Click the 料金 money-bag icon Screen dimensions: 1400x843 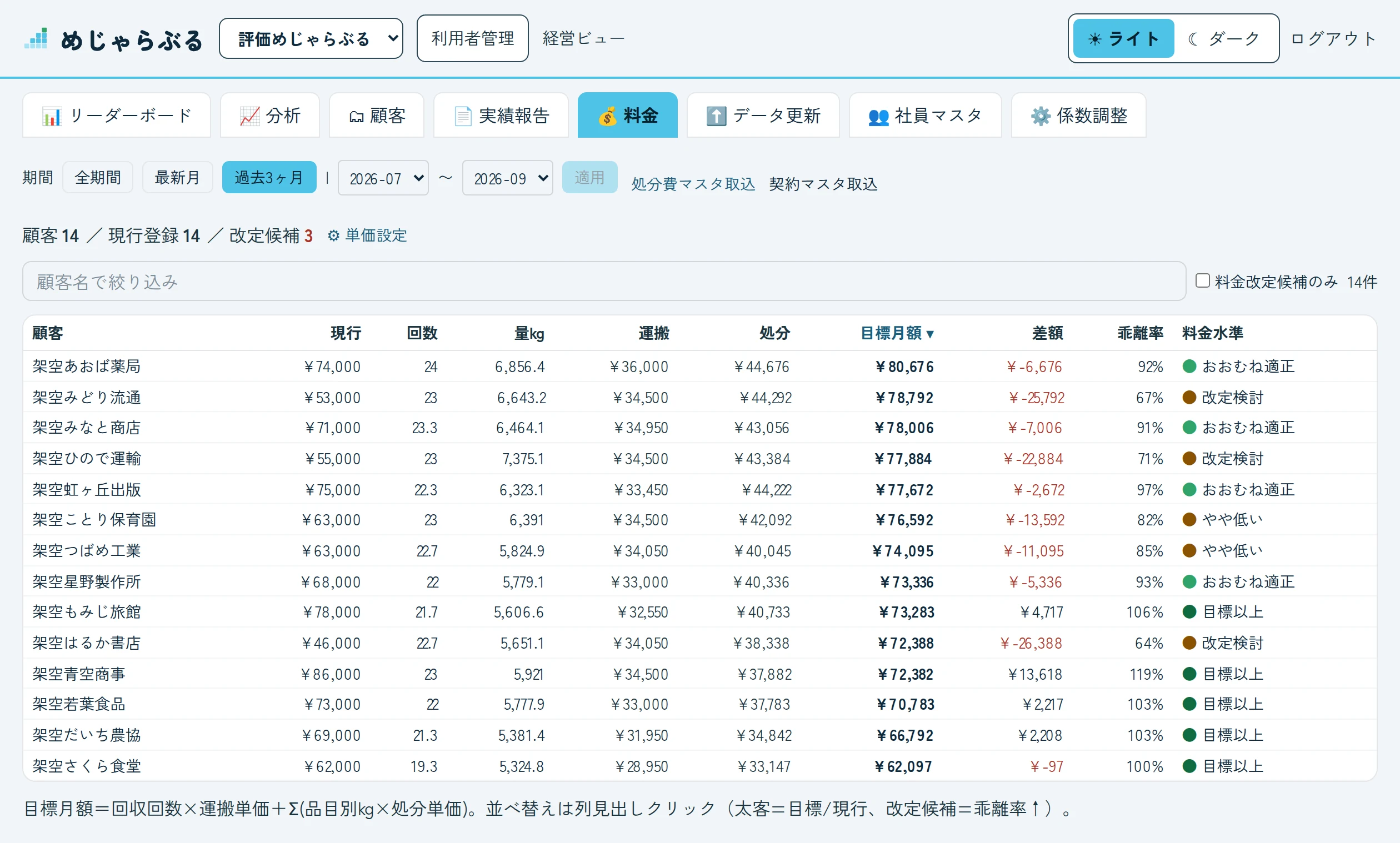[607, 116]
